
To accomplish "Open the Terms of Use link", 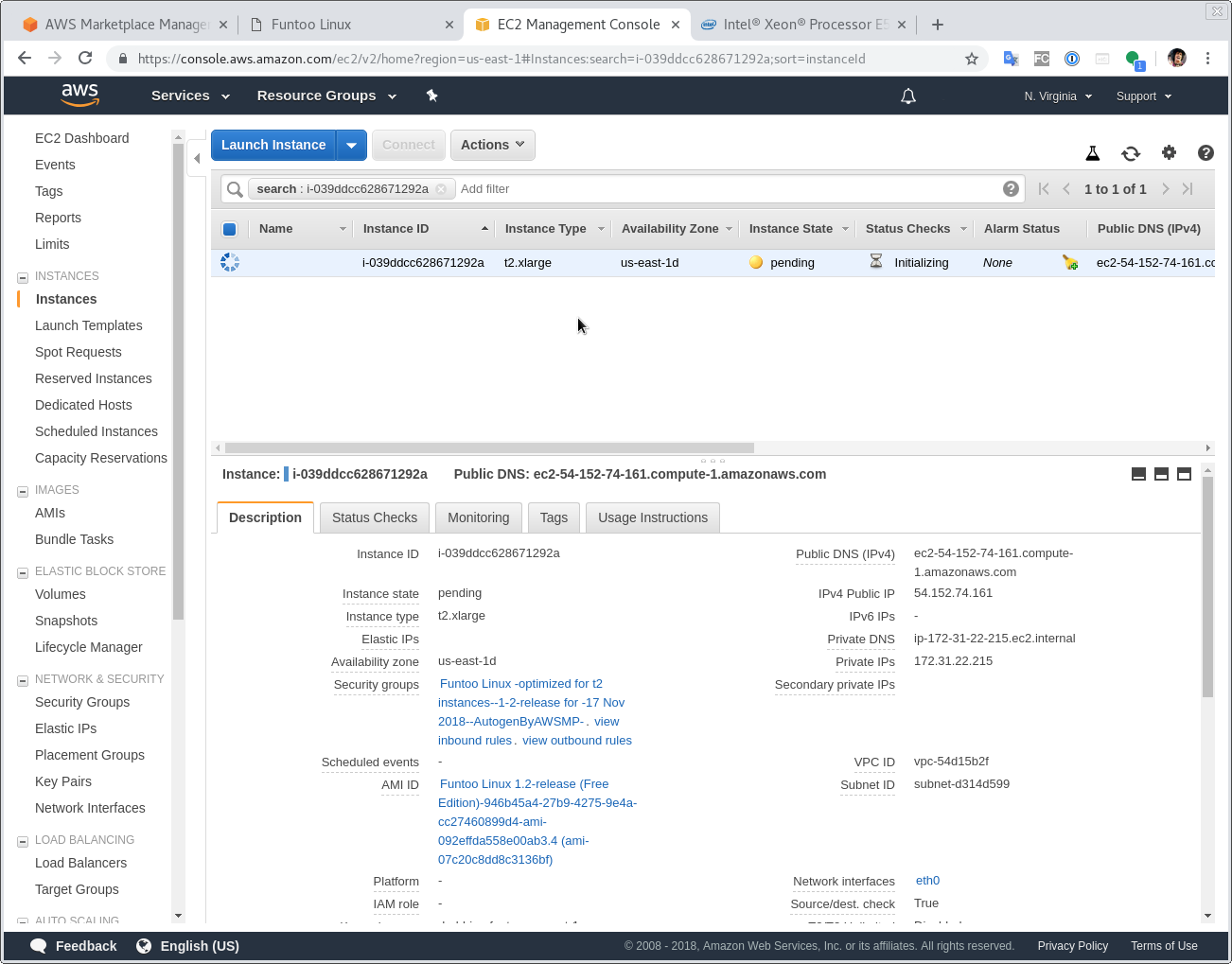I will pyautogui.click(x=1164, y=946).
